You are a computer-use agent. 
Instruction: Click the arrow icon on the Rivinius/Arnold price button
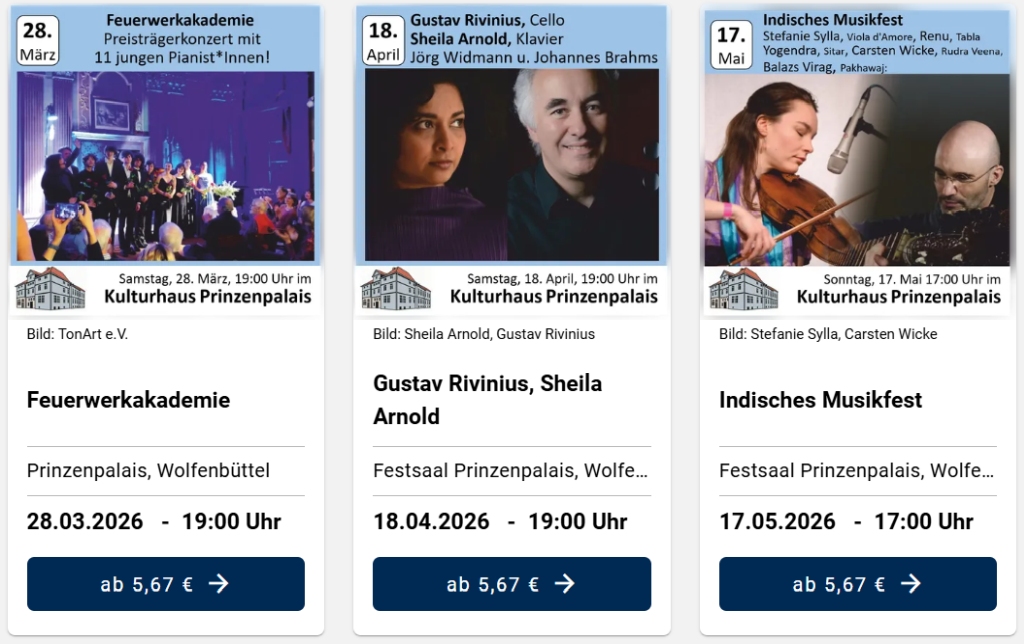(x=565, y=584)
